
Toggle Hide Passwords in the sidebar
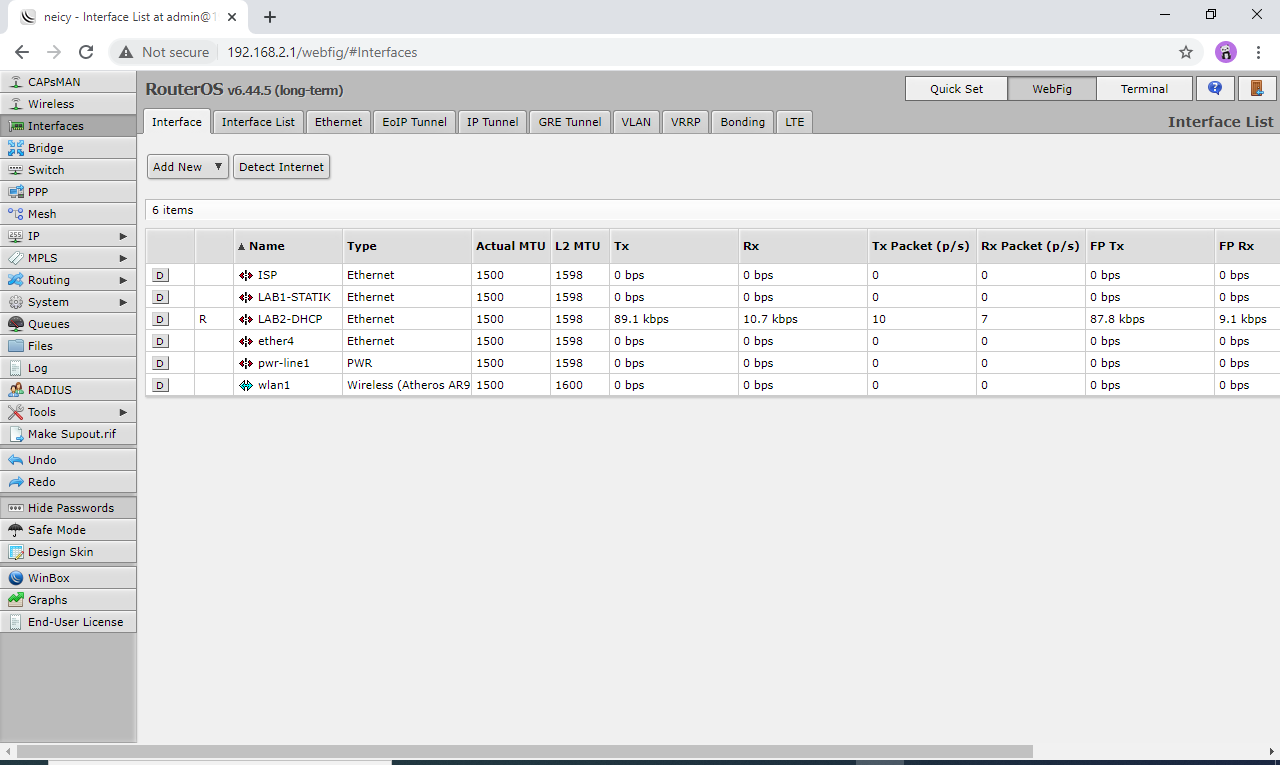pyautogui.click(x=68, y=508)
